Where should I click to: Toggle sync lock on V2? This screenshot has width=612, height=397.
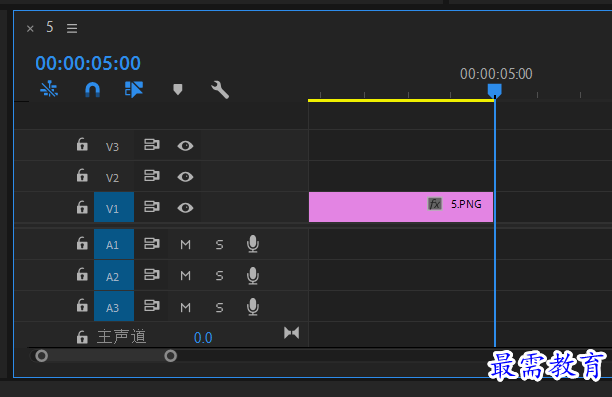[152, 176]
